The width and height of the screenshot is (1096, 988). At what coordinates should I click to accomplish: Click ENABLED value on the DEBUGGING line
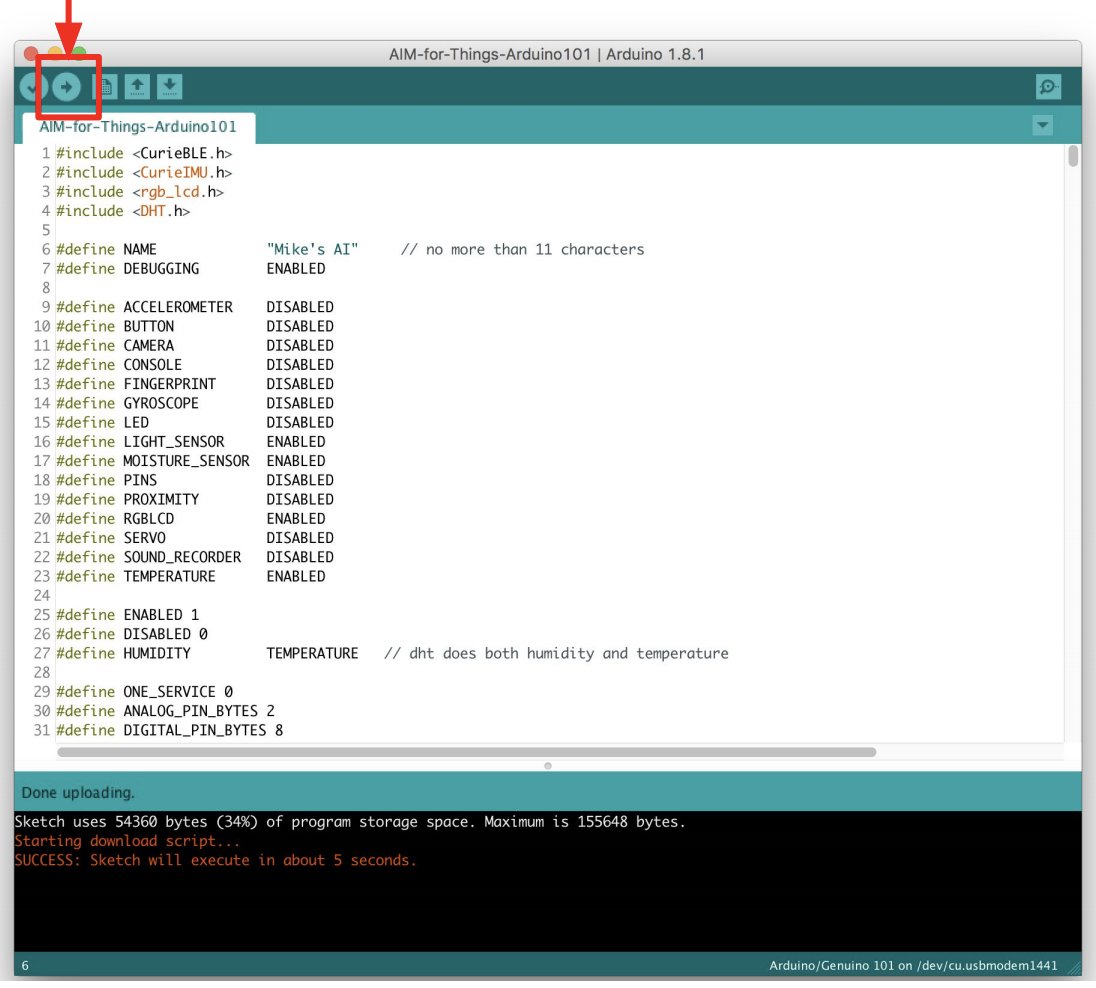pyautogui.click(x=296, y=269)
